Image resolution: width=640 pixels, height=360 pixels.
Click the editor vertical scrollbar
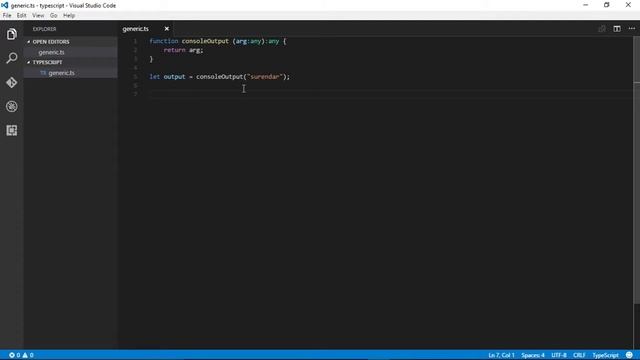click(636, 171)
